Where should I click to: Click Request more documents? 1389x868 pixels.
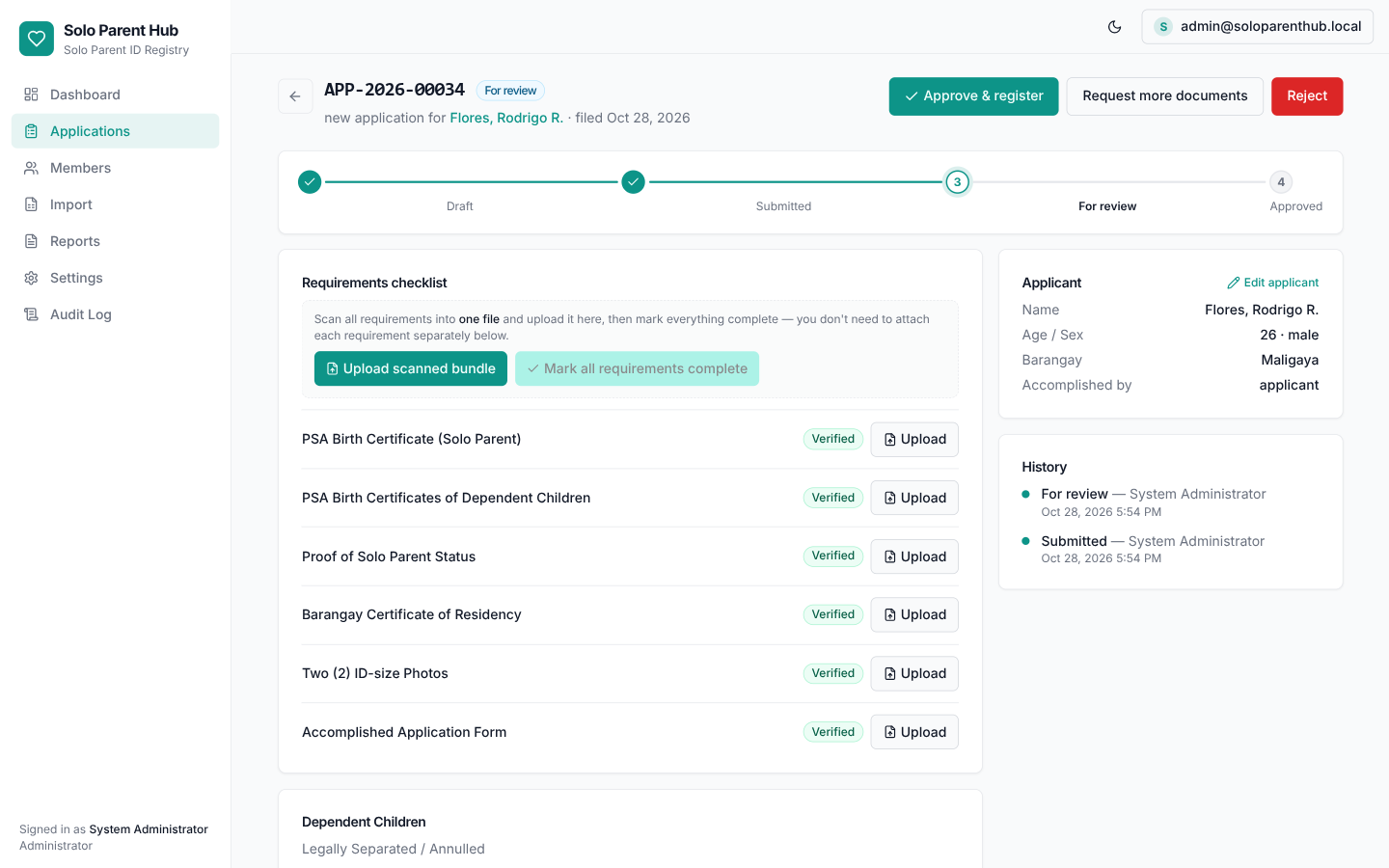pyautogui.click(x=1164, y=96)
